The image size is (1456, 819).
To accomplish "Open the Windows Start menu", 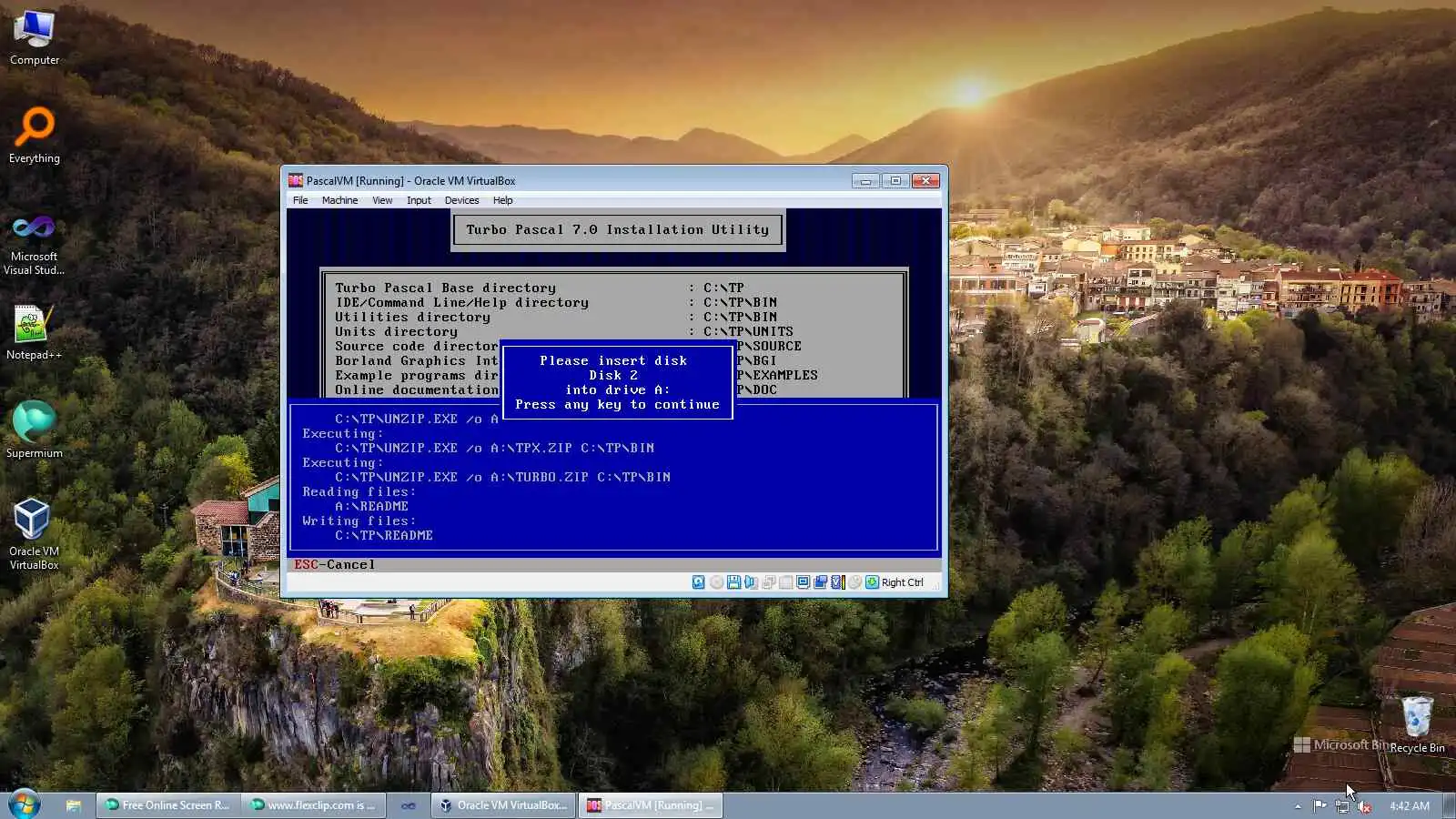I will [x=25, y=805].
